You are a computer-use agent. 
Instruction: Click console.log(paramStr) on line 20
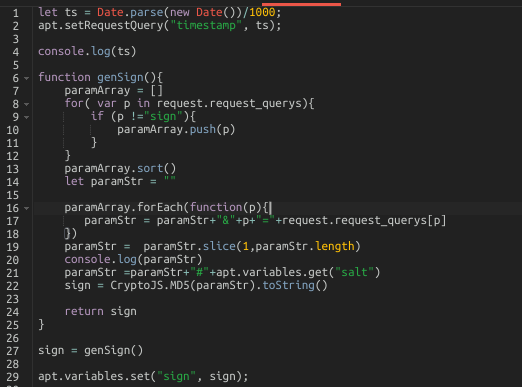coord(133,259)
